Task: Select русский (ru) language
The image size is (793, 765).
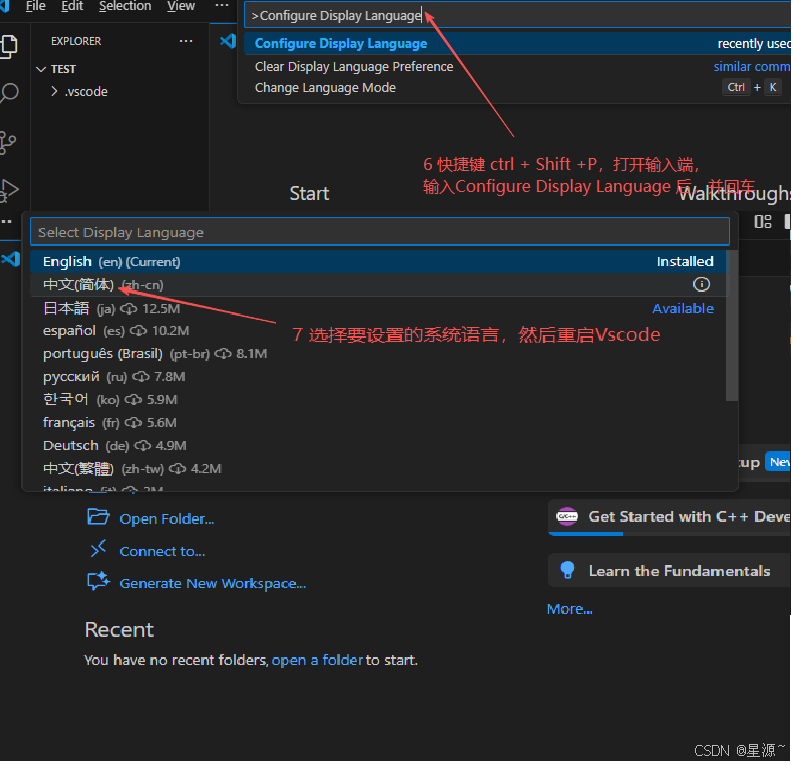Action: [378, 377]
